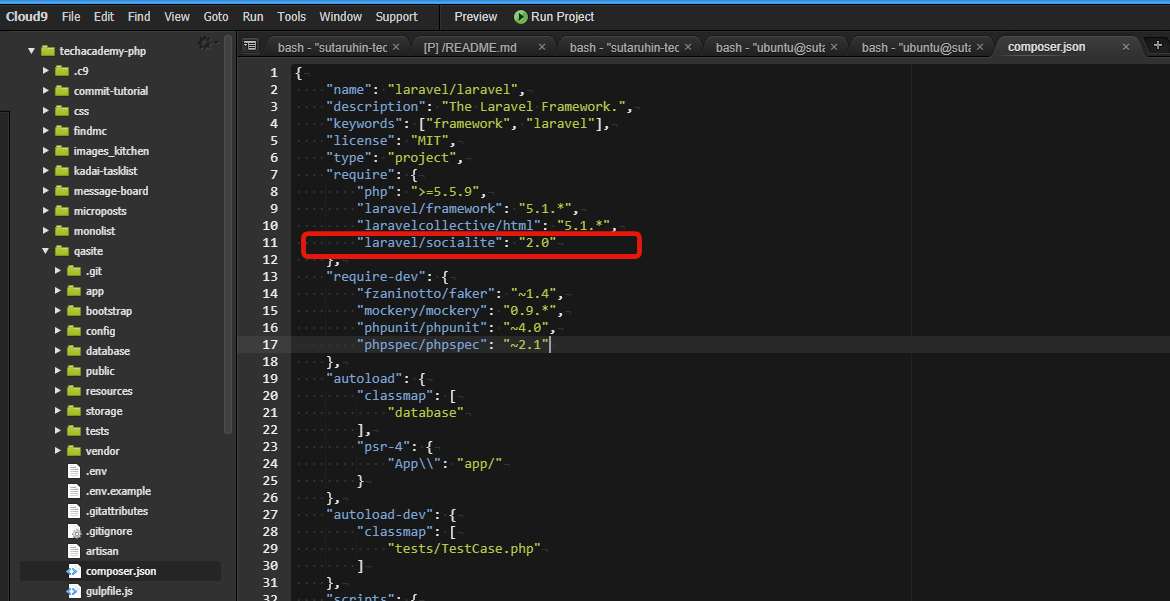Close the composer.json tab

tap(1126, 47)
